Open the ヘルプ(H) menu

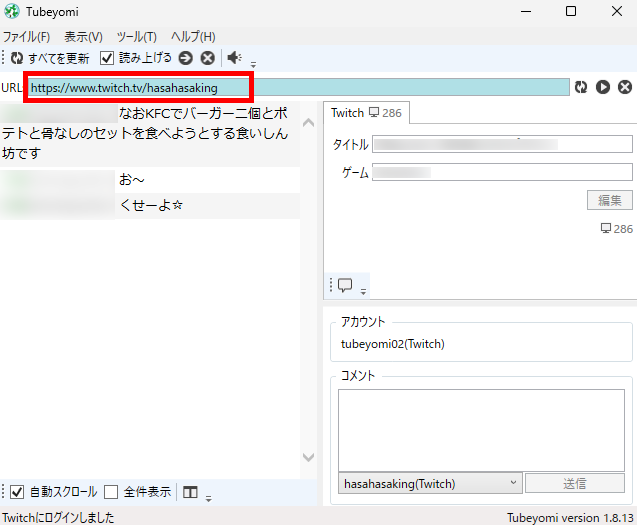[x=193, y=37]
